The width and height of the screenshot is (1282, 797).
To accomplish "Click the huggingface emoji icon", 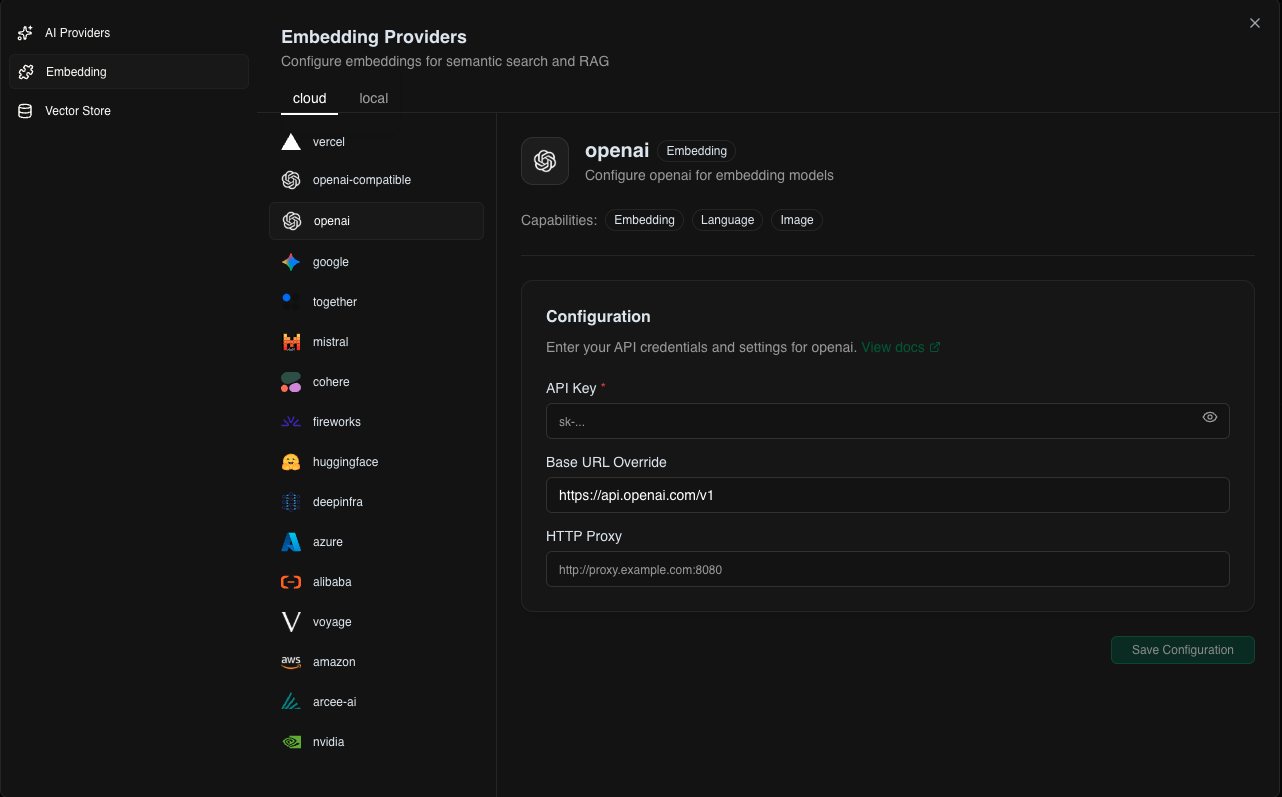I will pyautogui.click(x=291, y=462).
